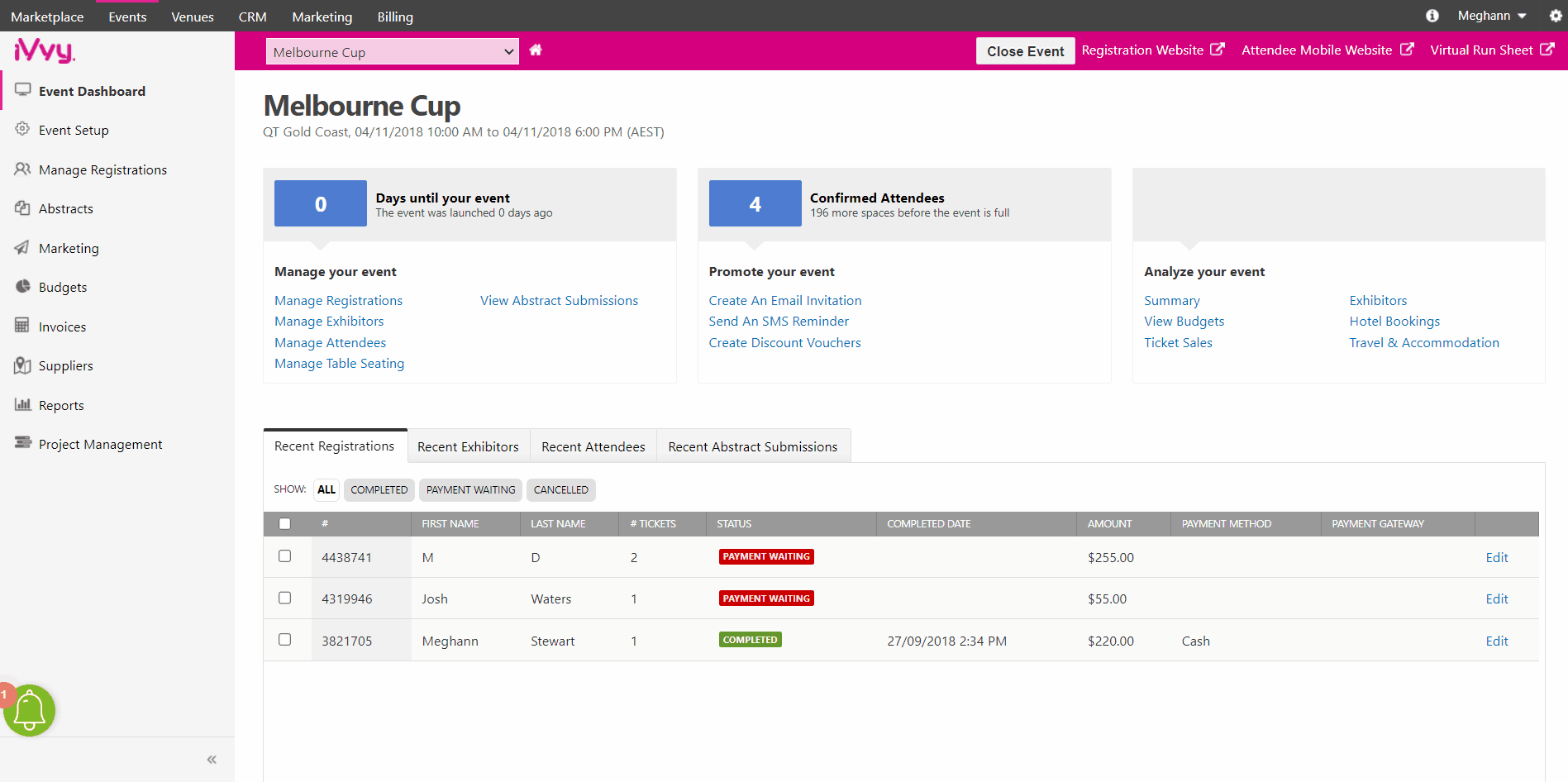Expand the Meghann user menu
The height and width of the screenshot is (782, 1568).
tap(1491, 16)
